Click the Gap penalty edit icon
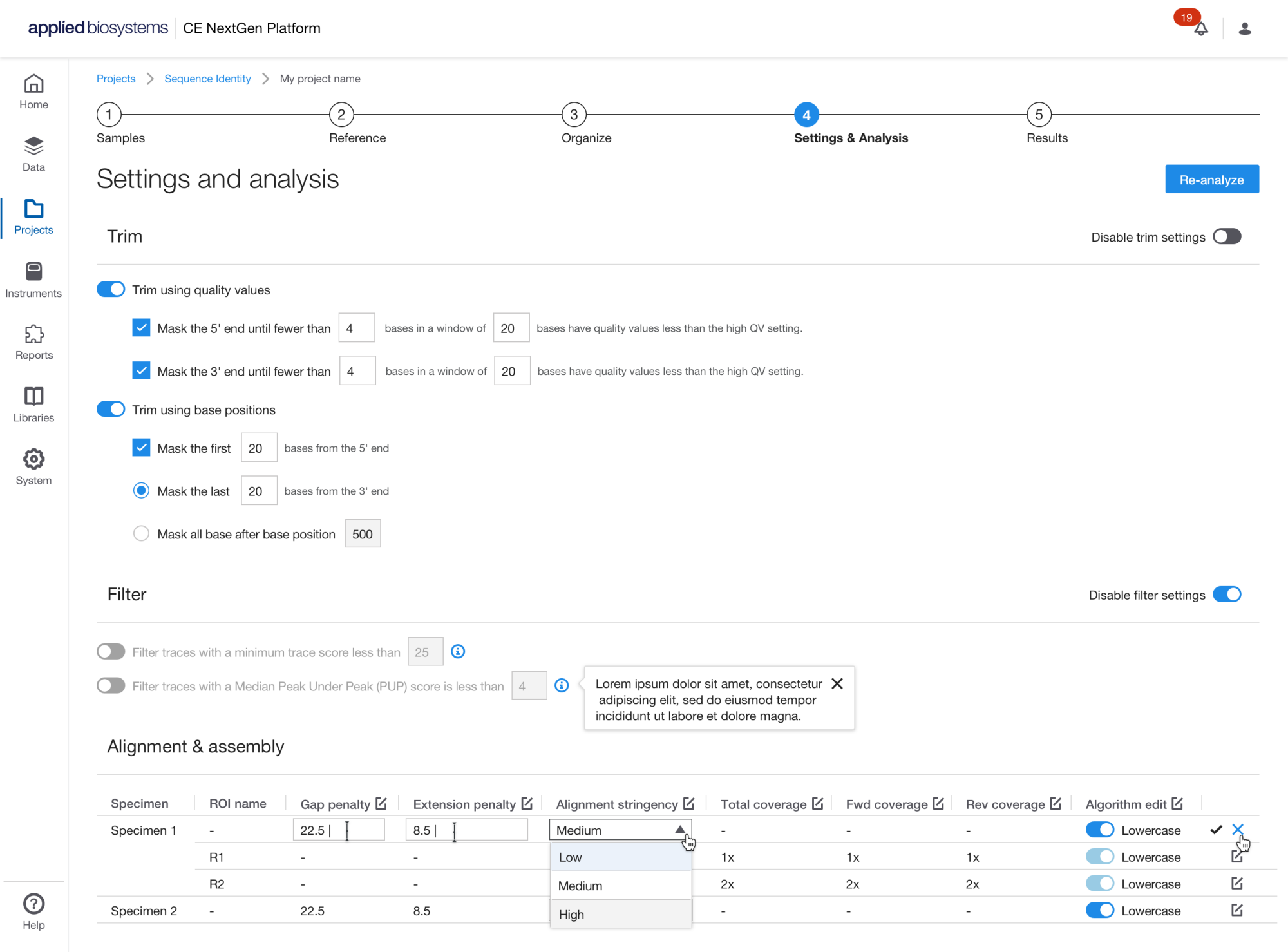 [x=381, y=803]
